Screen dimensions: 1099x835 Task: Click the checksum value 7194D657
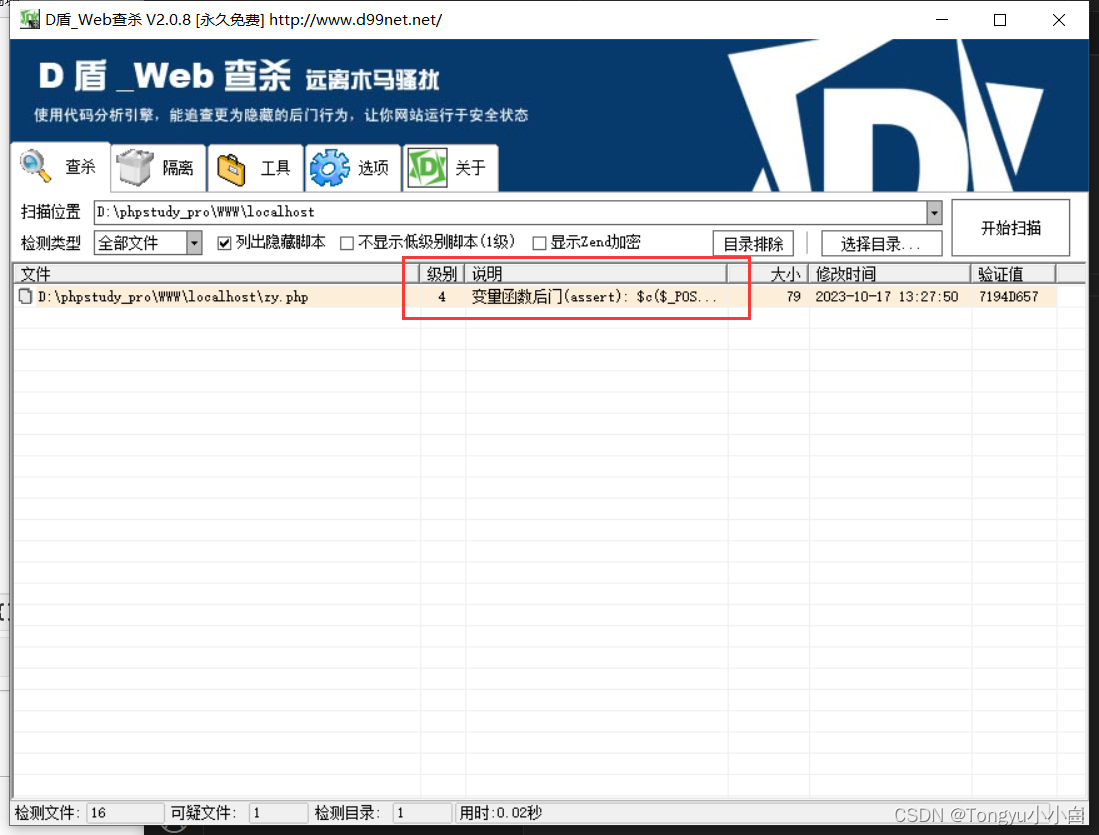pyautogui.click(x=1008, y=297)
